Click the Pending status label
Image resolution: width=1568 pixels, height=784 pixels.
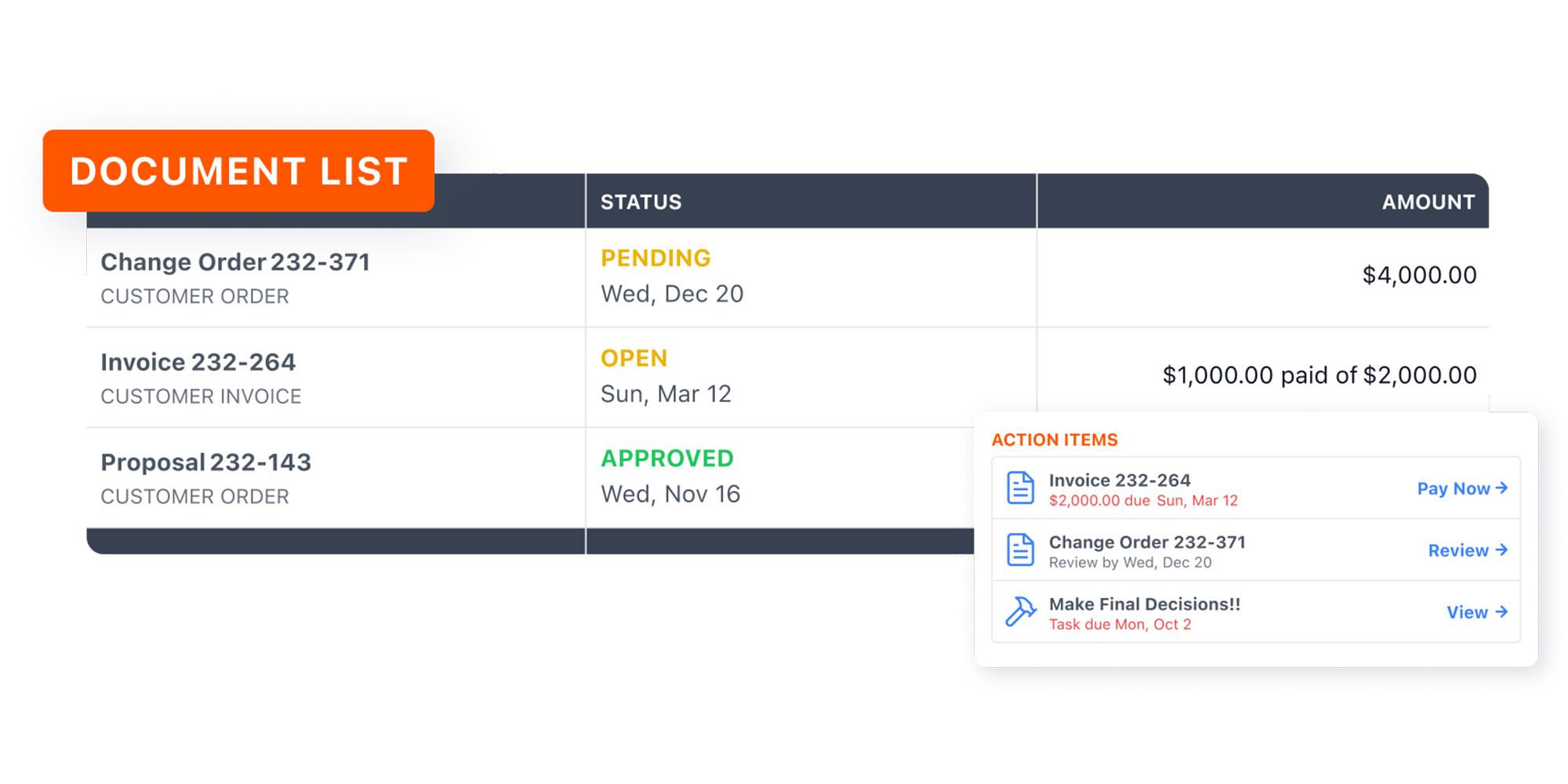[655, 258]
